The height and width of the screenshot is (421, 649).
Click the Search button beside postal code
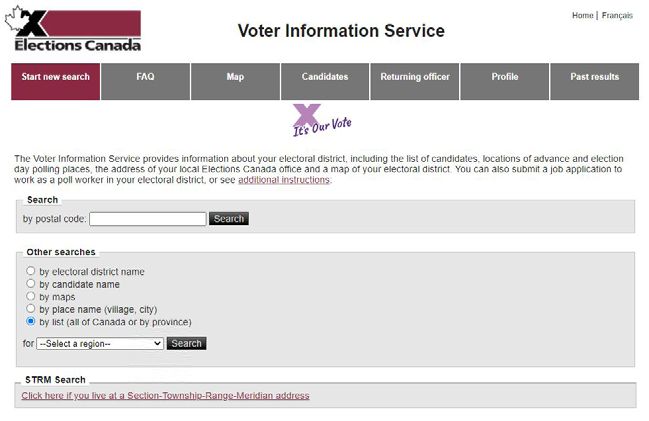pos(229,219)
